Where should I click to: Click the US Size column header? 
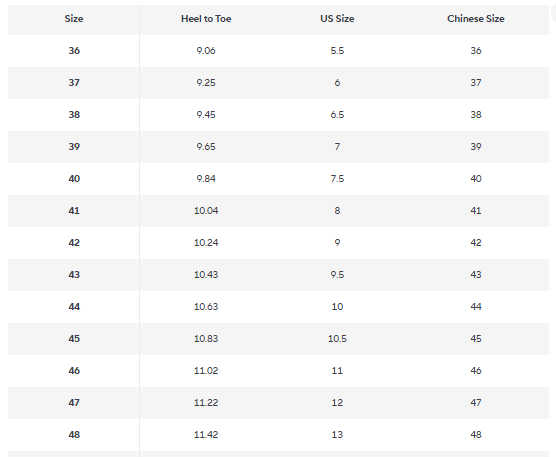337,19
